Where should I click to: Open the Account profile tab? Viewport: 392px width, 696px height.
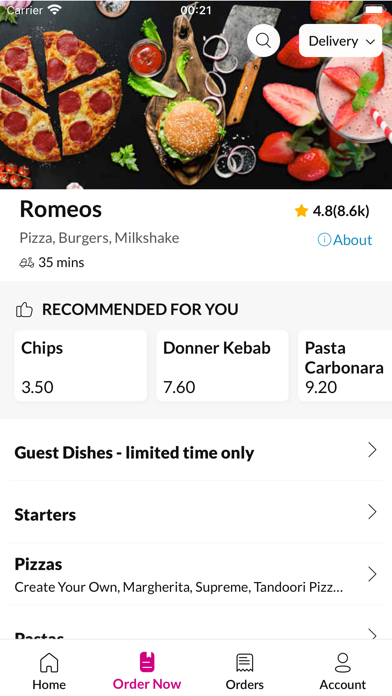343,671
